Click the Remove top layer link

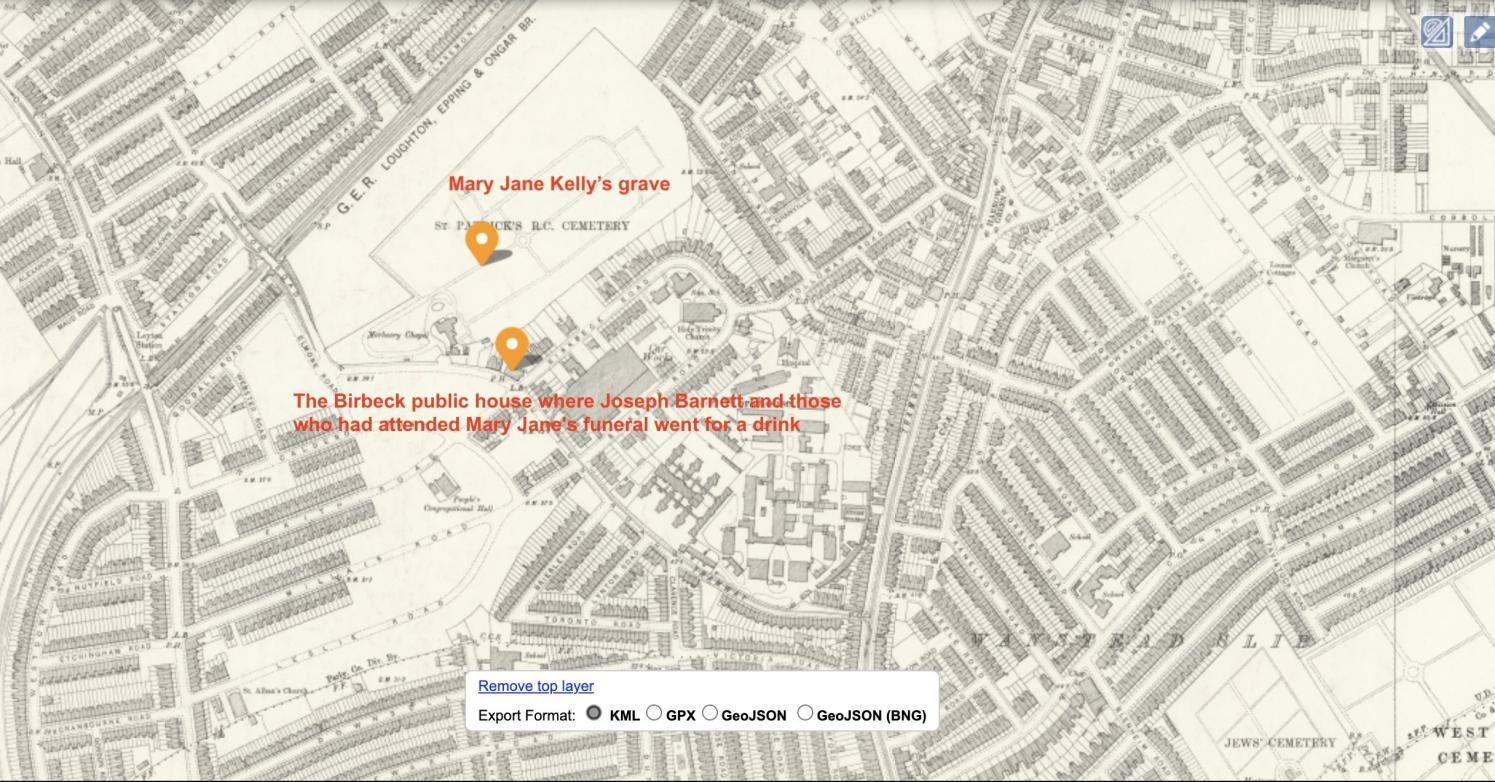(536, 686)
